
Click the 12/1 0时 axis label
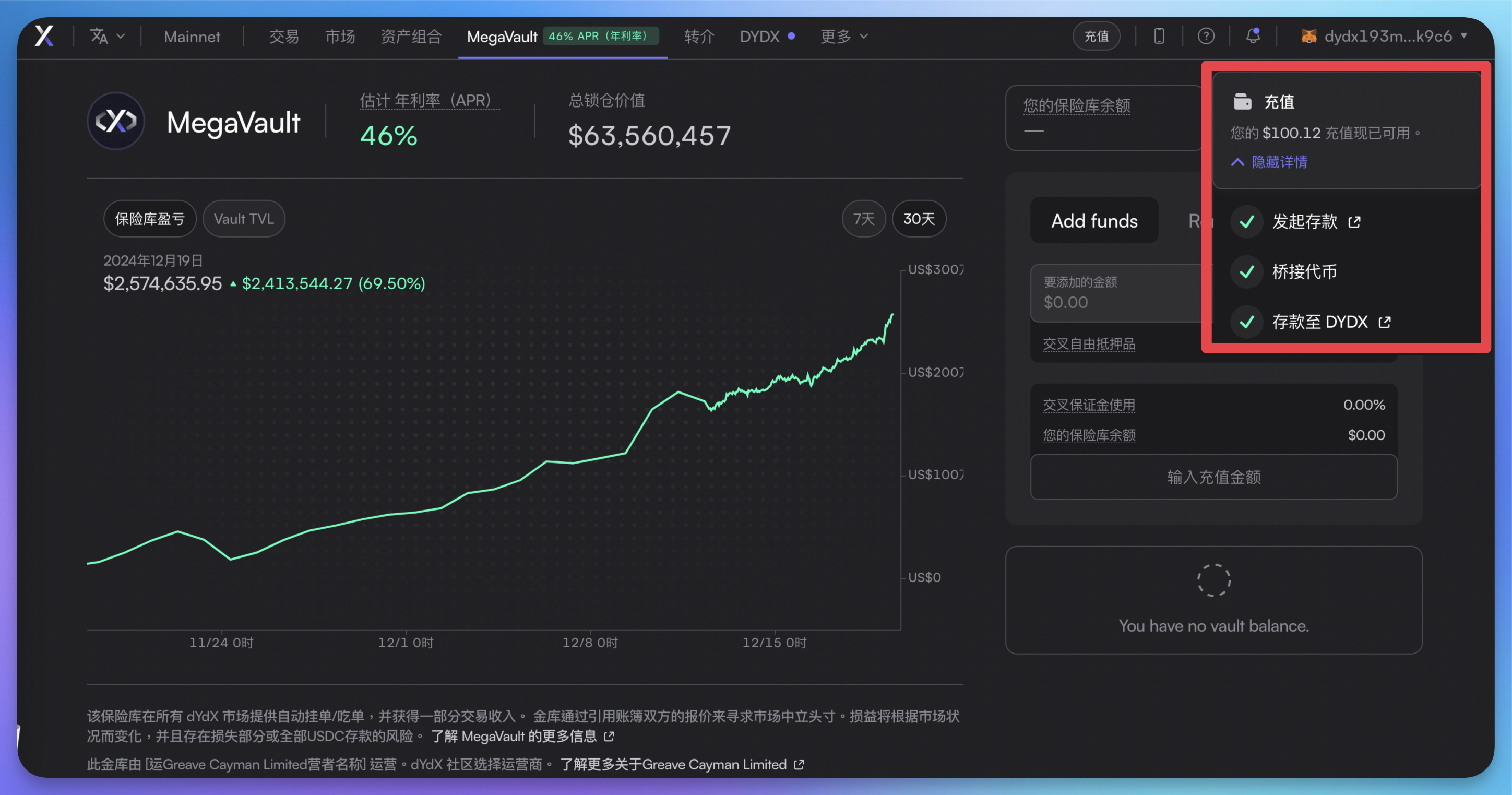pyautogui.click(x=406, y=643)
